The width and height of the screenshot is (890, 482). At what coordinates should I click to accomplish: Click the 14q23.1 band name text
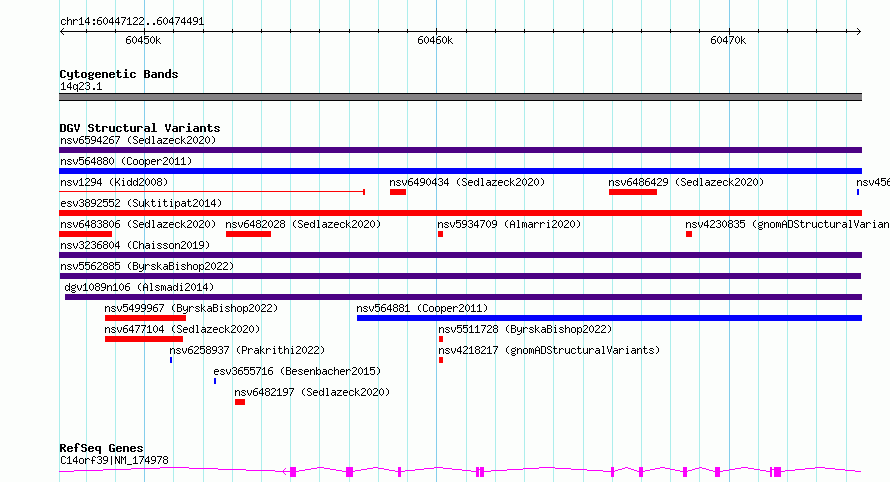[x=81, y=86]
